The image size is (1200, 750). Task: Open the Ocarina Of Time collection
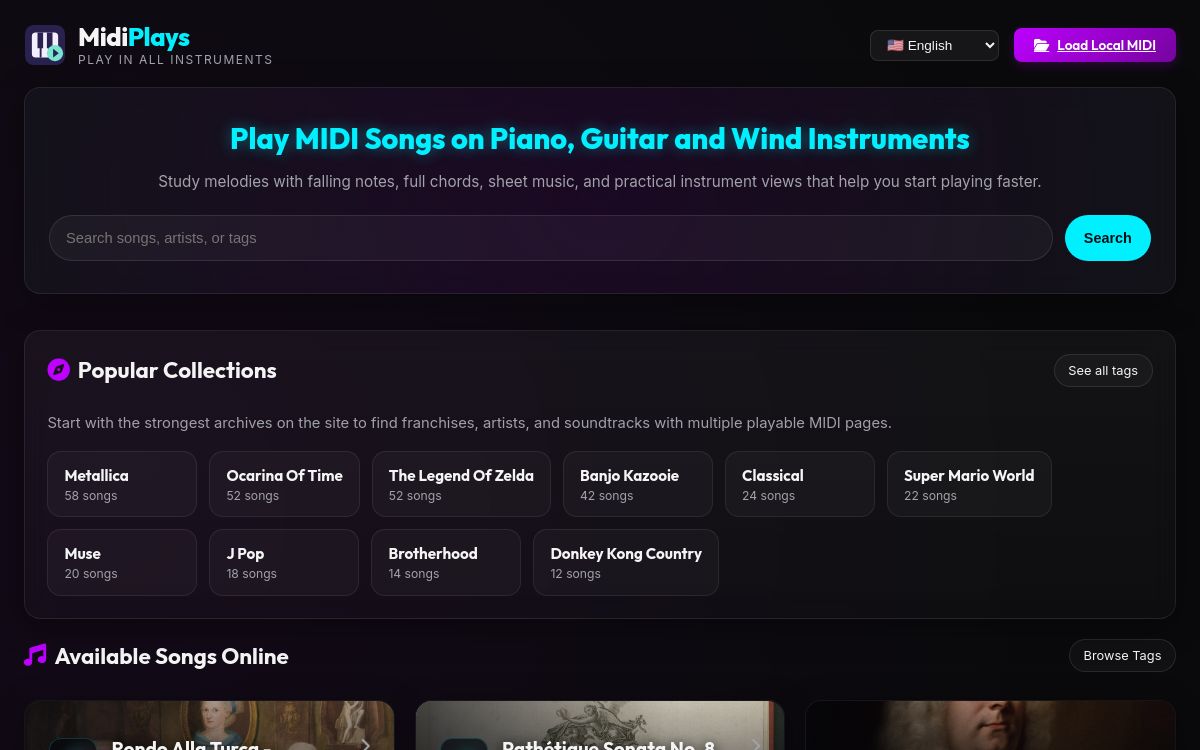[284, 484]
